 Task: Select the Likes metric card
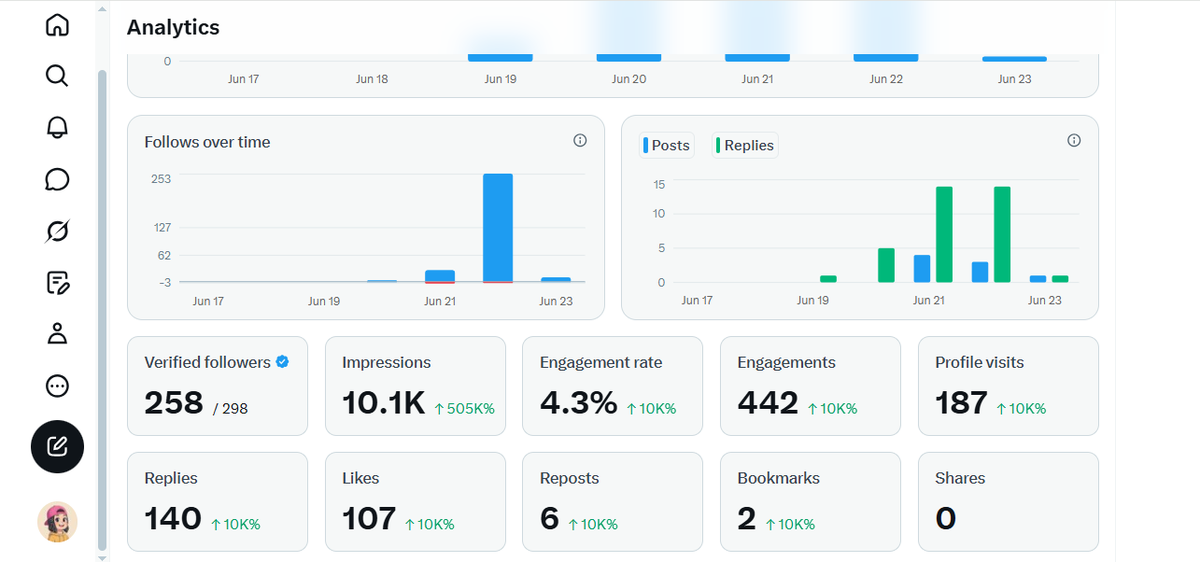(x=415, y=502)
